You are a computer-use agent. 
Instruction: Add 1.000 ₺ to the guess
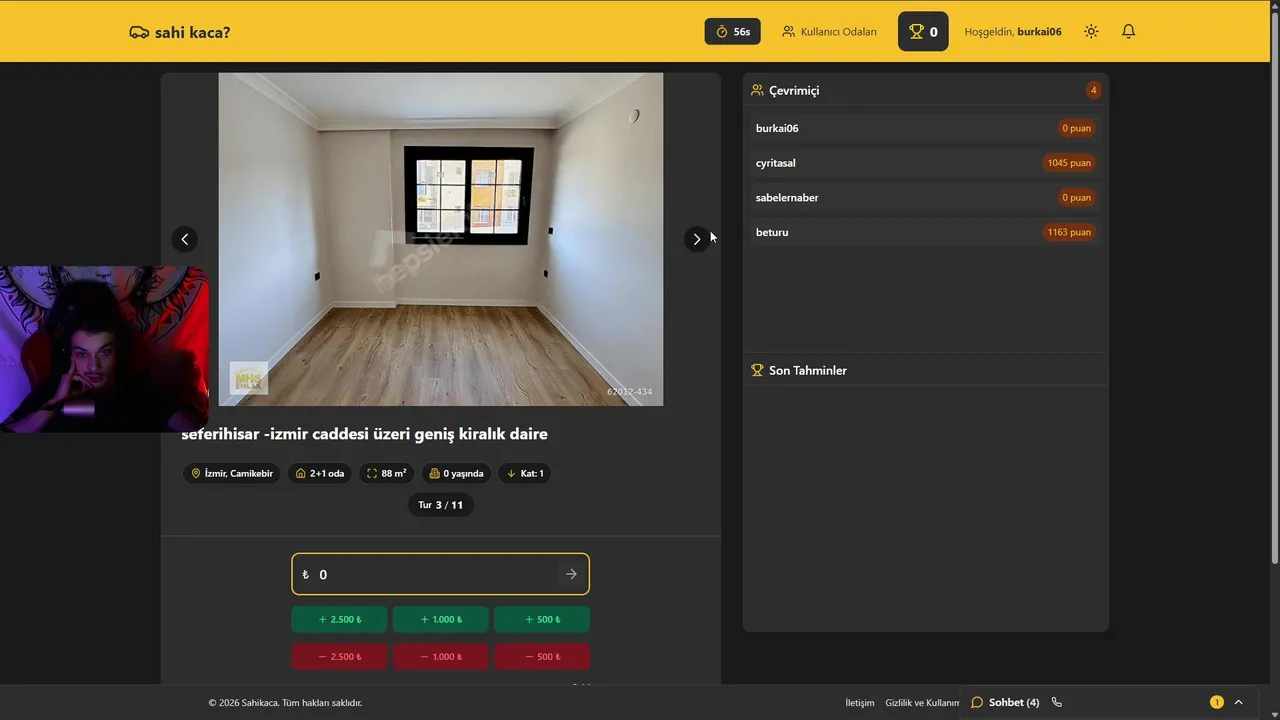(x=441, y=620)
